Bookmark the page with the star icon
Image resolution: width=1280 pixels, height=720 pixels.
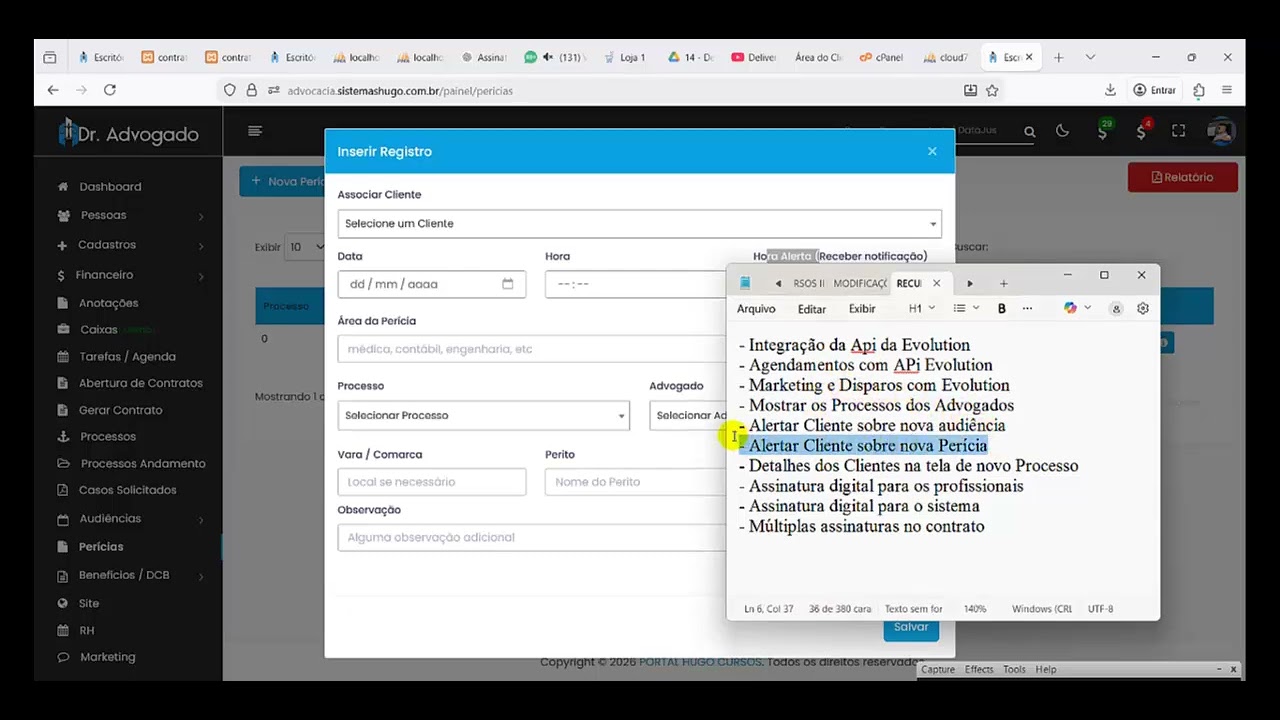coord(992,90)
